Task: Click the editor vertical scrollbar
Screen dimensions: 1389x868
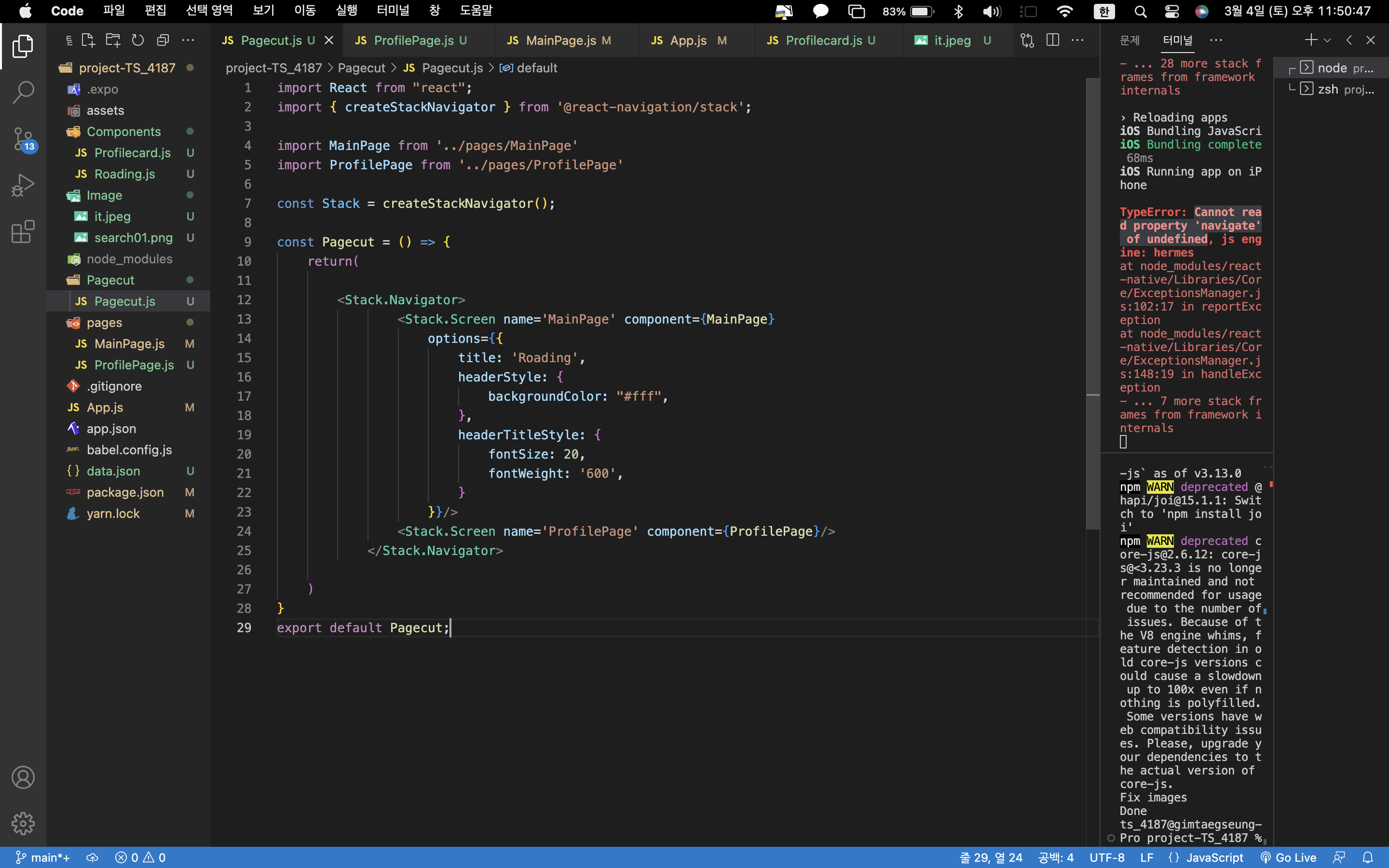Action: click(1092, 303)
